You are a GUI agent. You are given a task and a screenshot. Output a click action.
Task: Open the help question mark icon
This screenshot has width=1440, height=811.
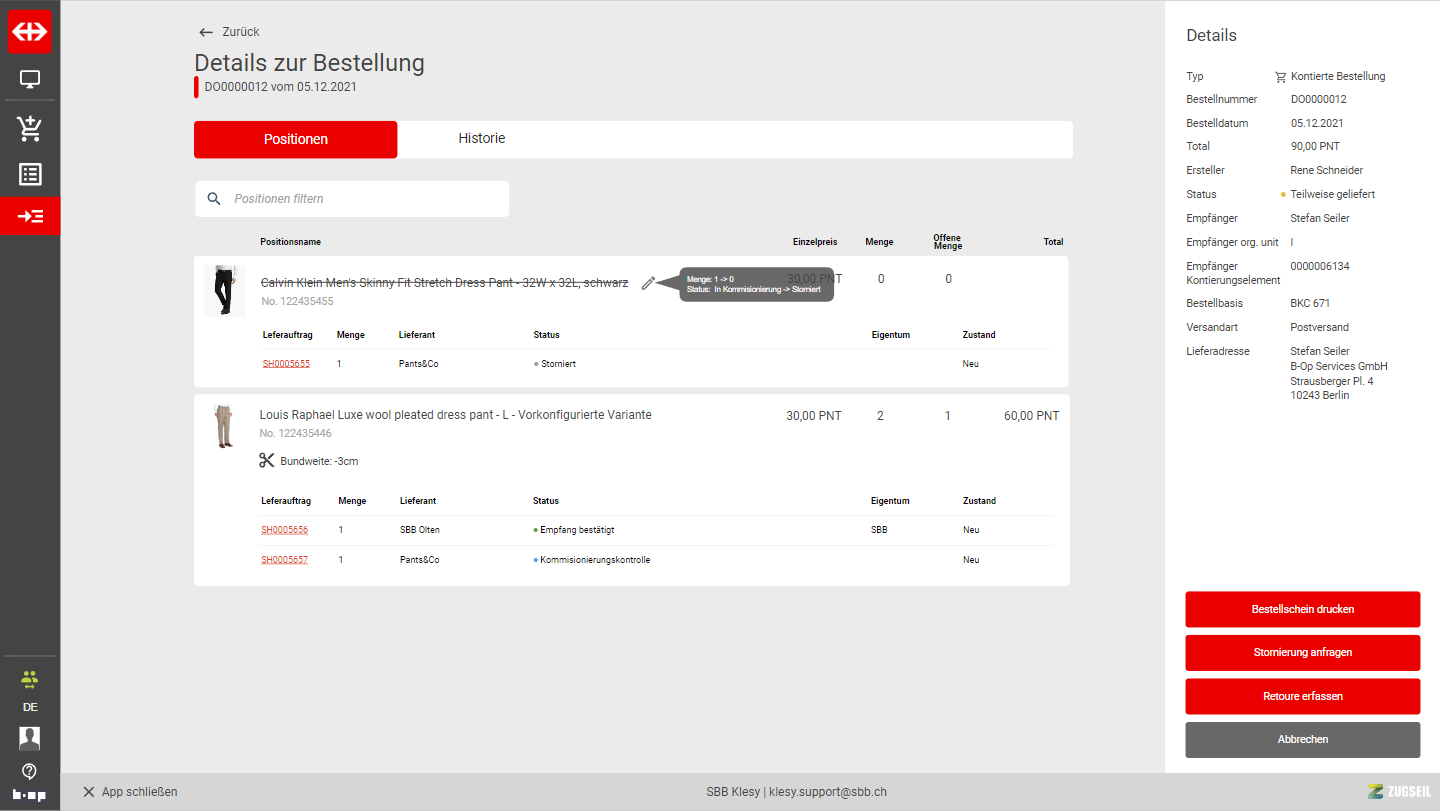pos(30,771)
